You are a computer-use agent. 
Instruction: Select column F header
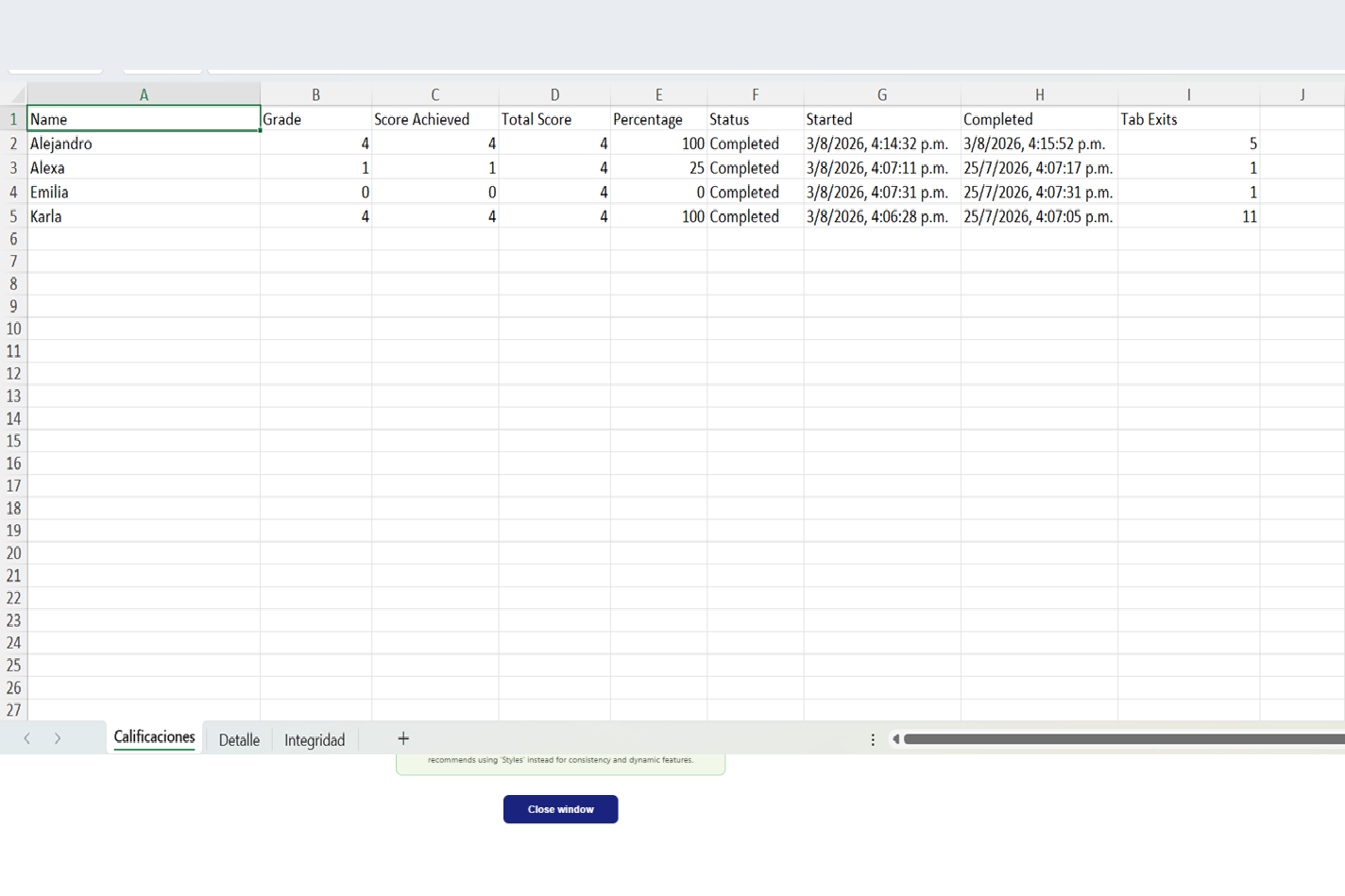(755, 94)
